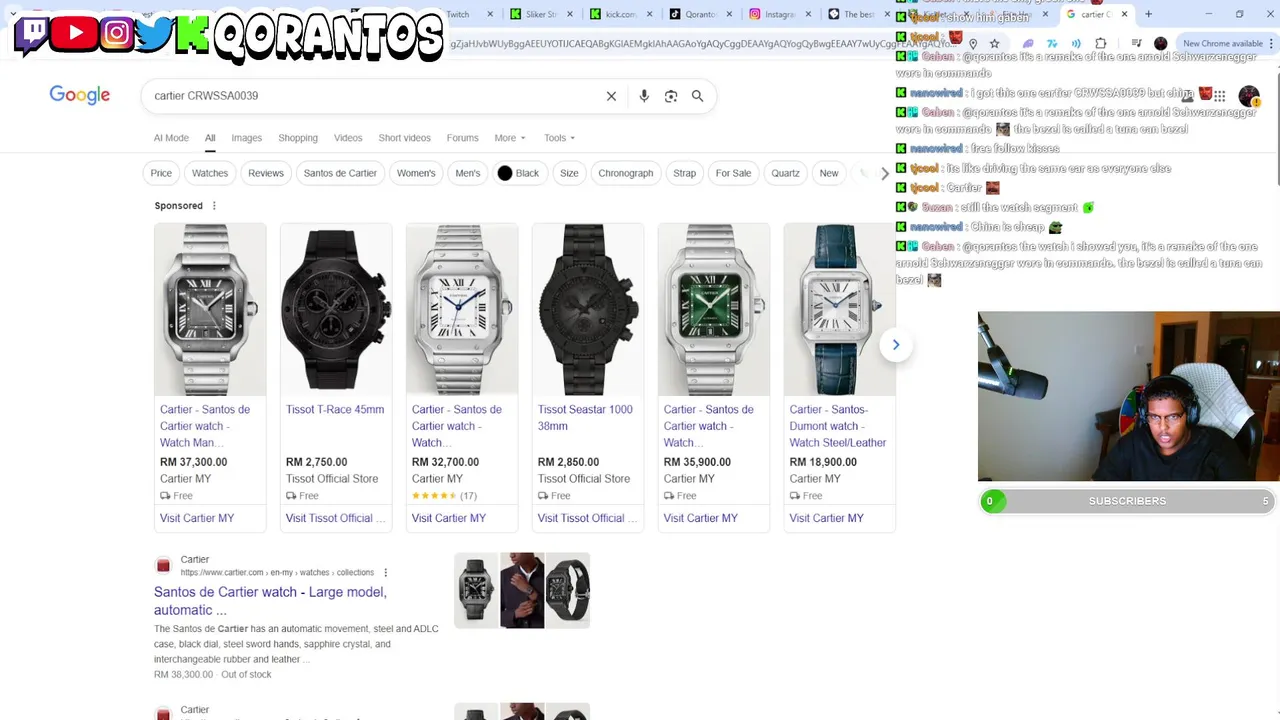This screenshot has width=1280, height=720.
Task: Click in the Google search input field
Action: coord(375,96)
